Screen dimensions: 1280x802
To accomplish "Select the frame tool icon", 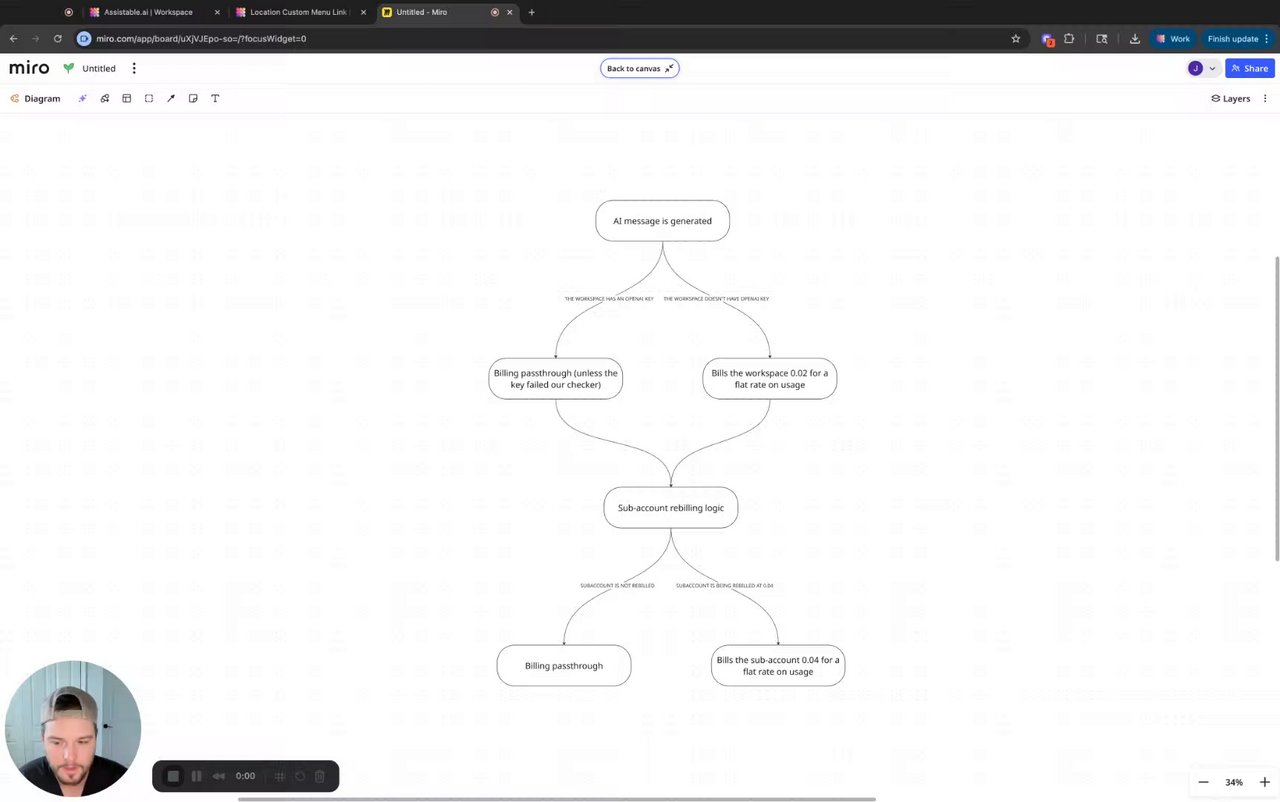I will 149,98.
